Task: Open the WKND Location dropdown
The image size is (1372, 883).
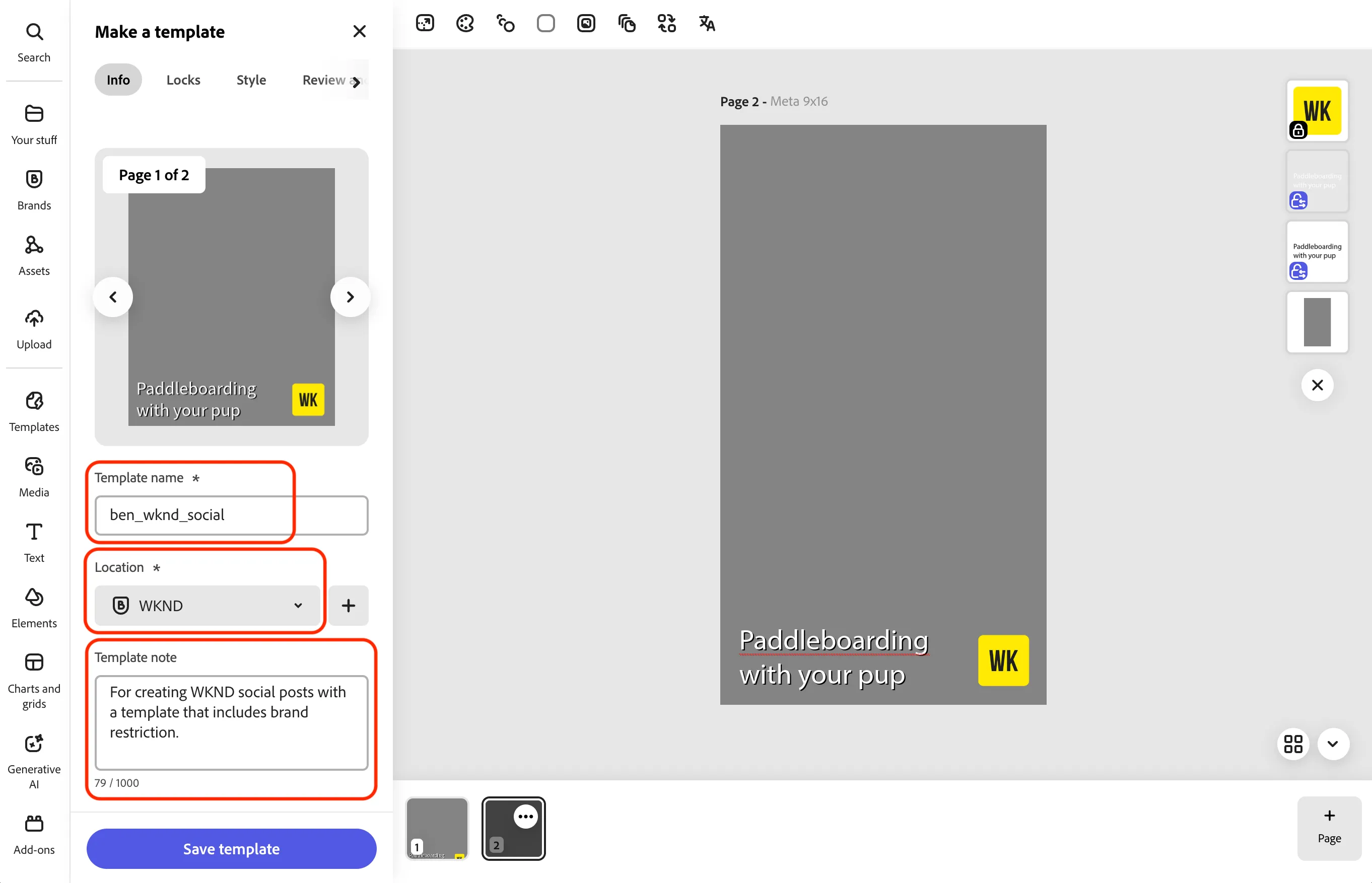Action: (x=207, y=606)
